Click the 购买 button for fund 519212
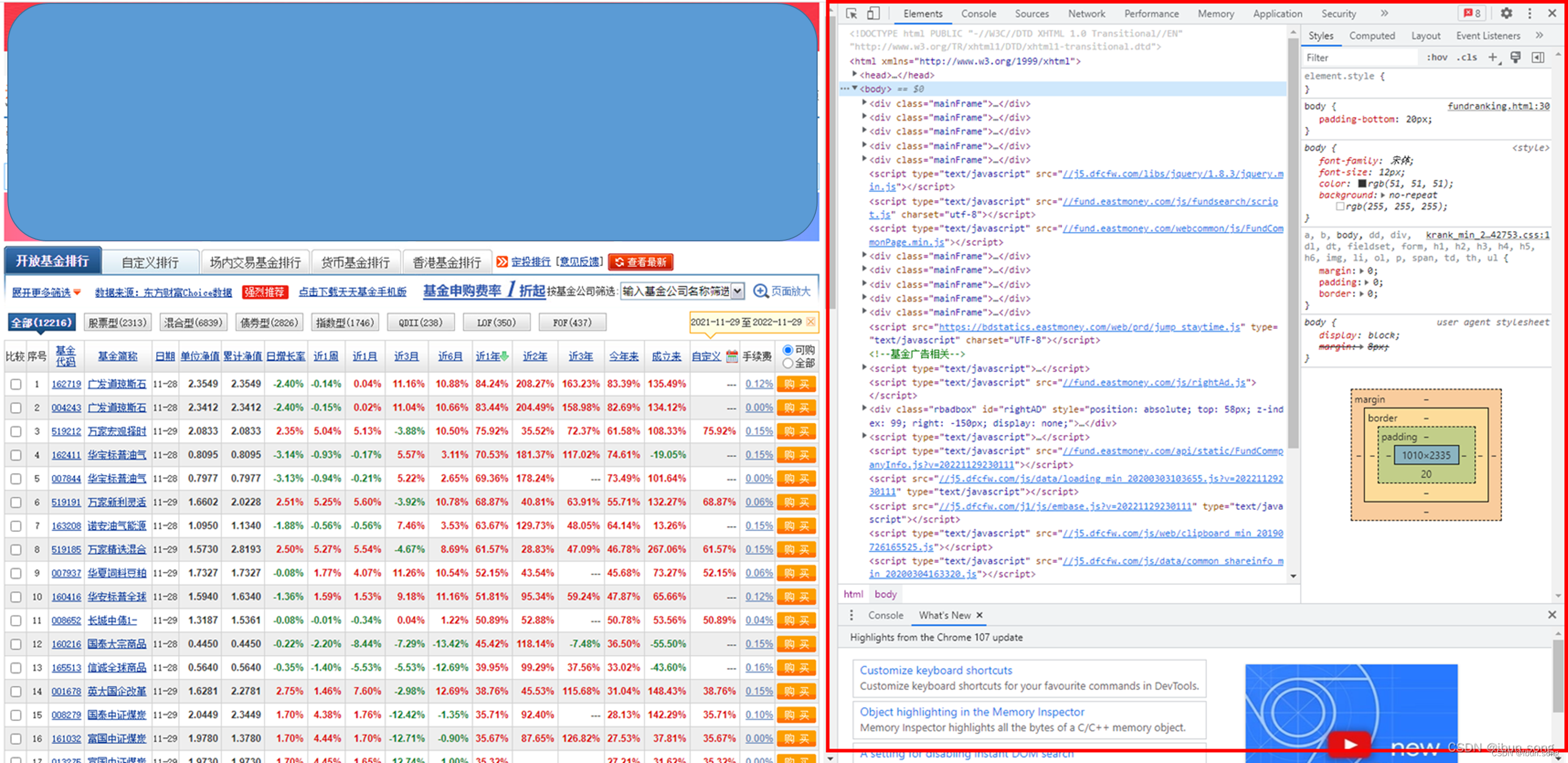 (x=796, y=431)
